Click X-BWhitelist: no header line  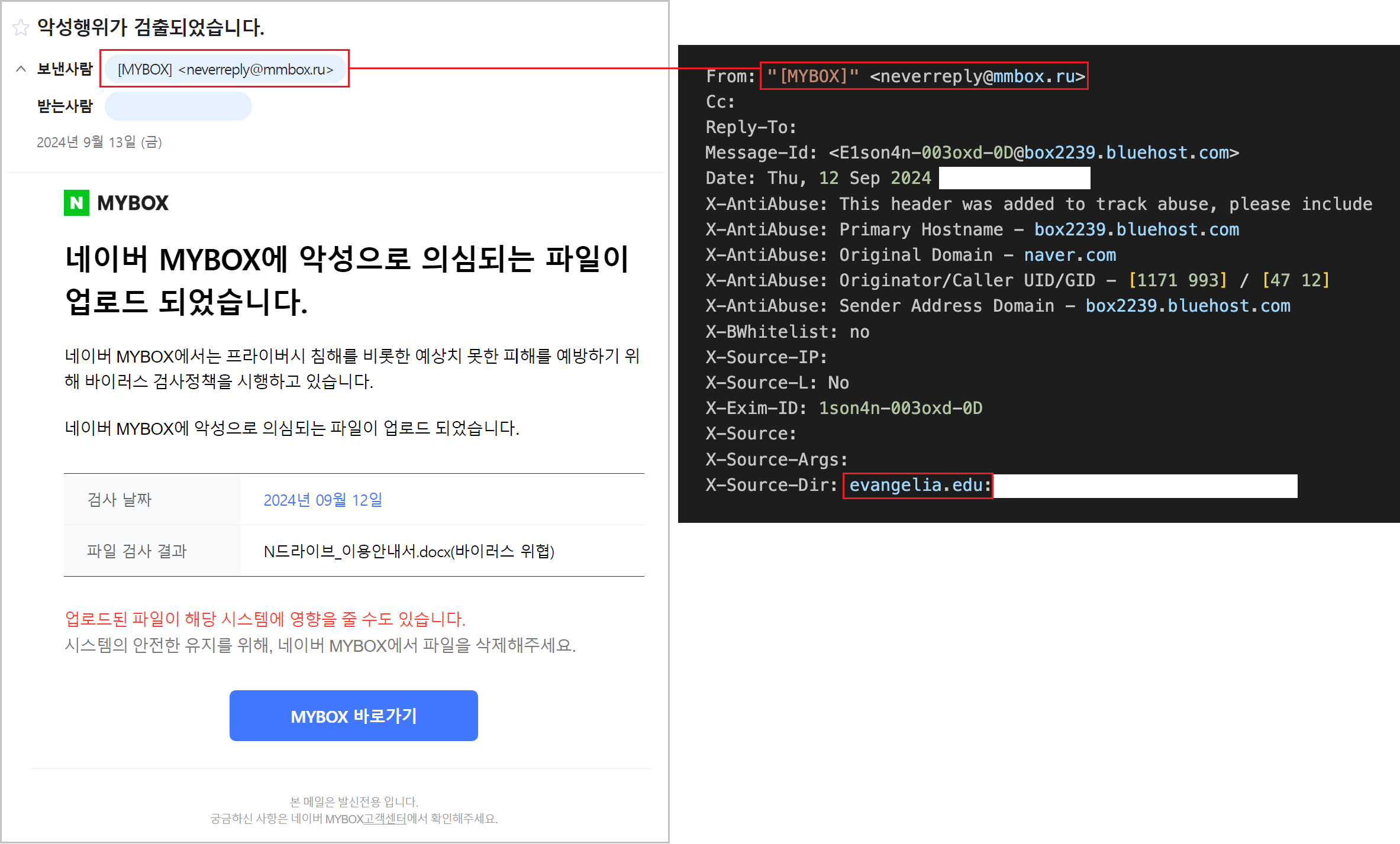[x=788, y=332]
